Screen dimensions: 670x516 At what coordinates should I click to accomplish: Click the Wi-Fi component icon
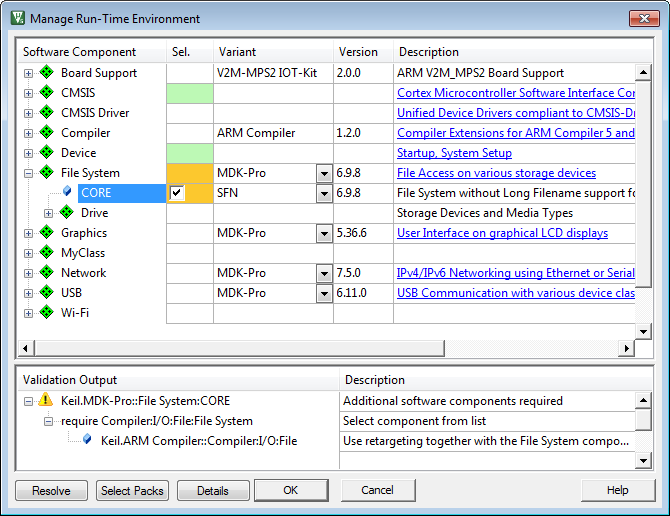coord(46,313)
